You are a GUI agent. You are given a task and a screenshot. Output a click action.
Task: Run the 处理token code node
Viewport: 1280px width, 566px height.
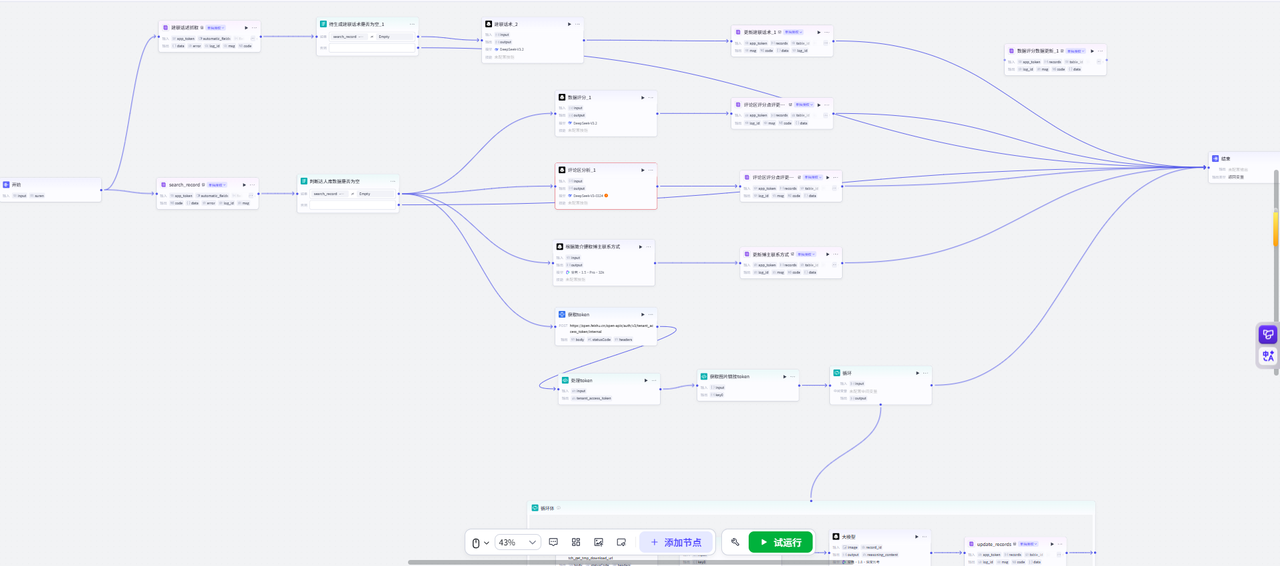[644, 381]
